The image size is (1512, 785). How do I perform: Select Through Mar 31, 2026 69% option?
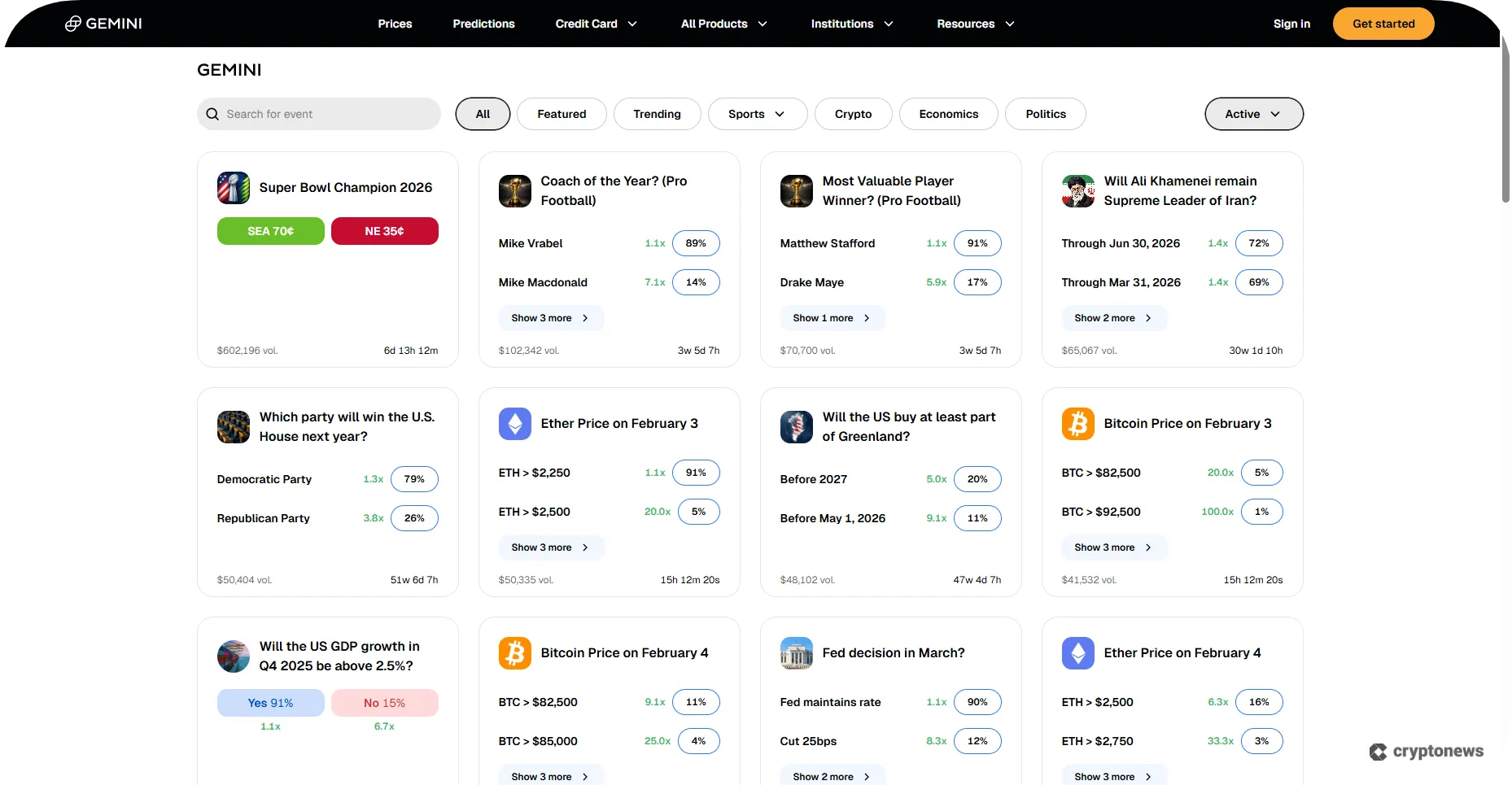click(1259, 282)
